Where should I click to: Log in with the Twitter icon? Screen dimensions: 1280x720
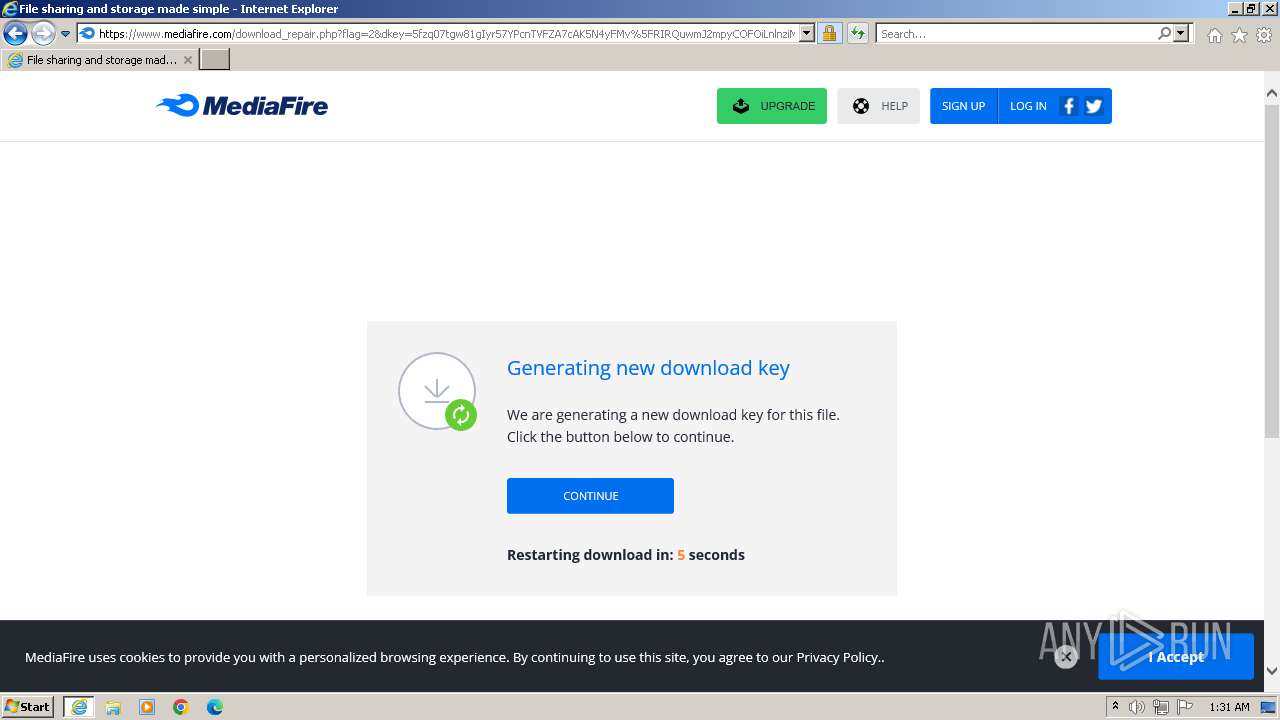(x=1094, y=106)
